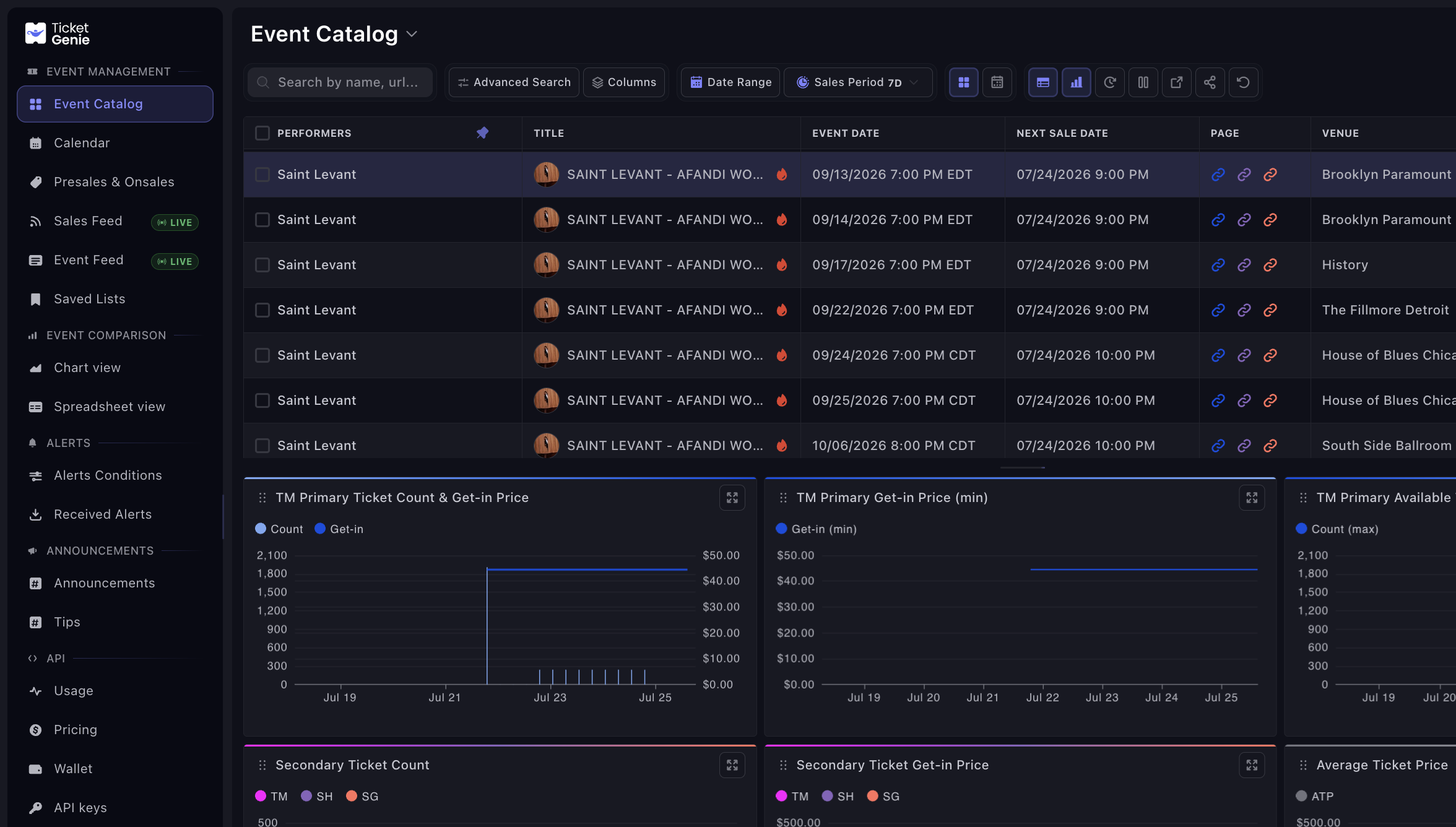Expand Secondary Ticket Count chart fullscreen

(732, 765)
